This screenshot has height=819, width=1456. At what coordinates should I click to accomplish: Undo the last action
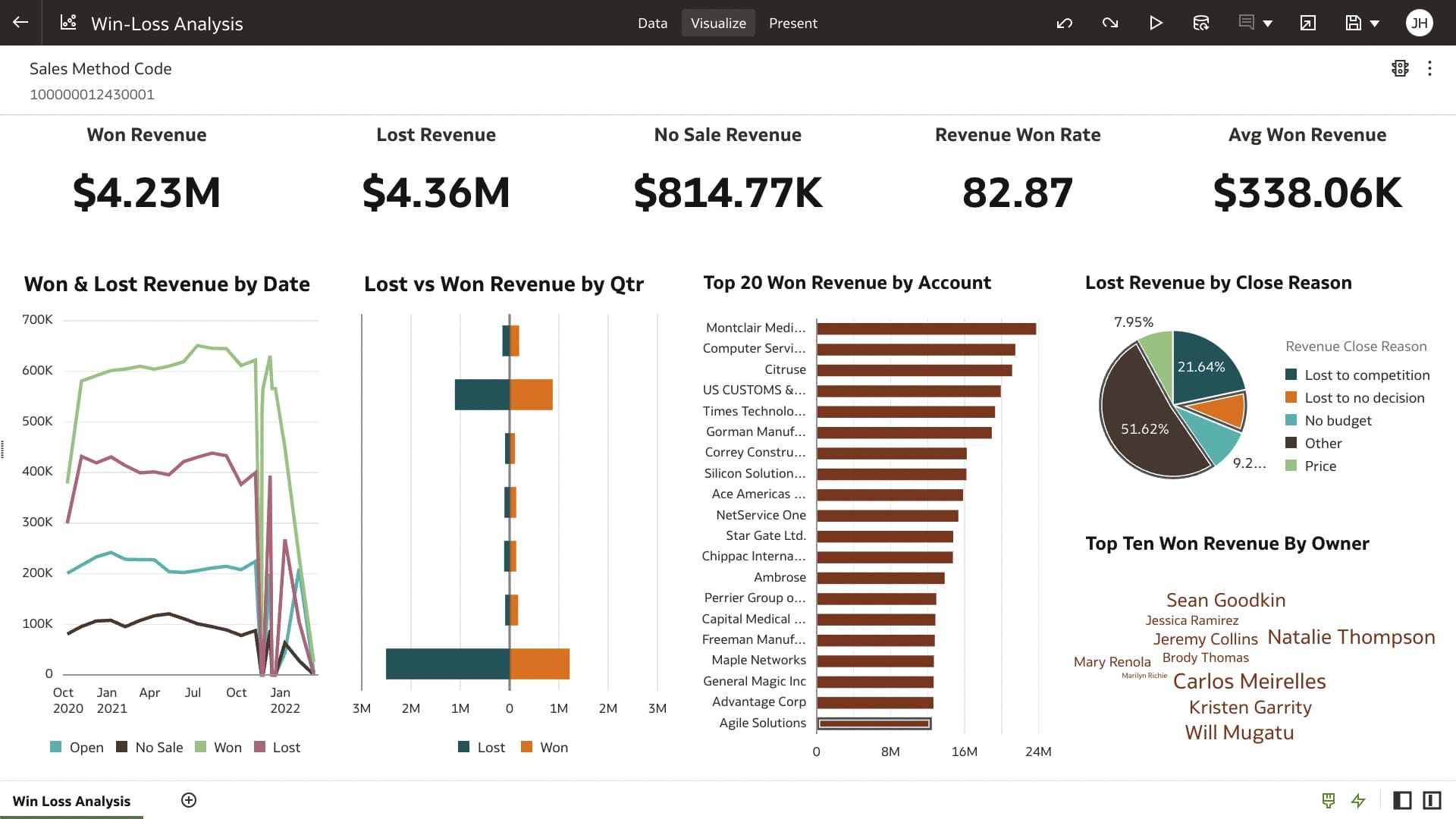1065,23
